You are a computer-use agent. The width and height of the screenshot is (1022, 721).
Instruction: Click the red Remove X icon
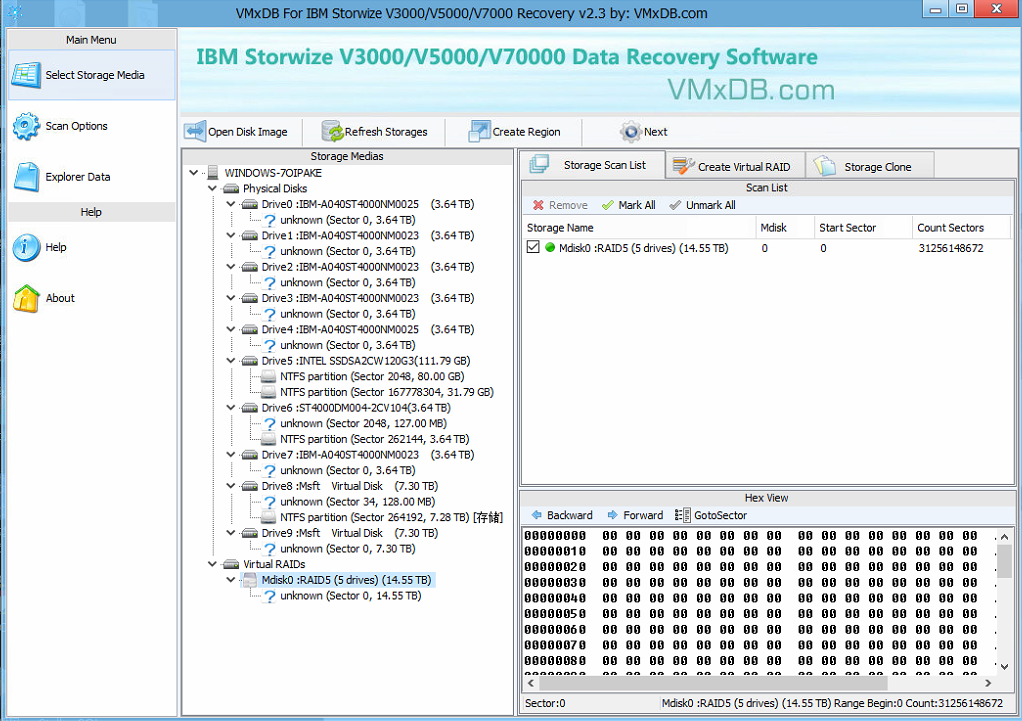538,205
